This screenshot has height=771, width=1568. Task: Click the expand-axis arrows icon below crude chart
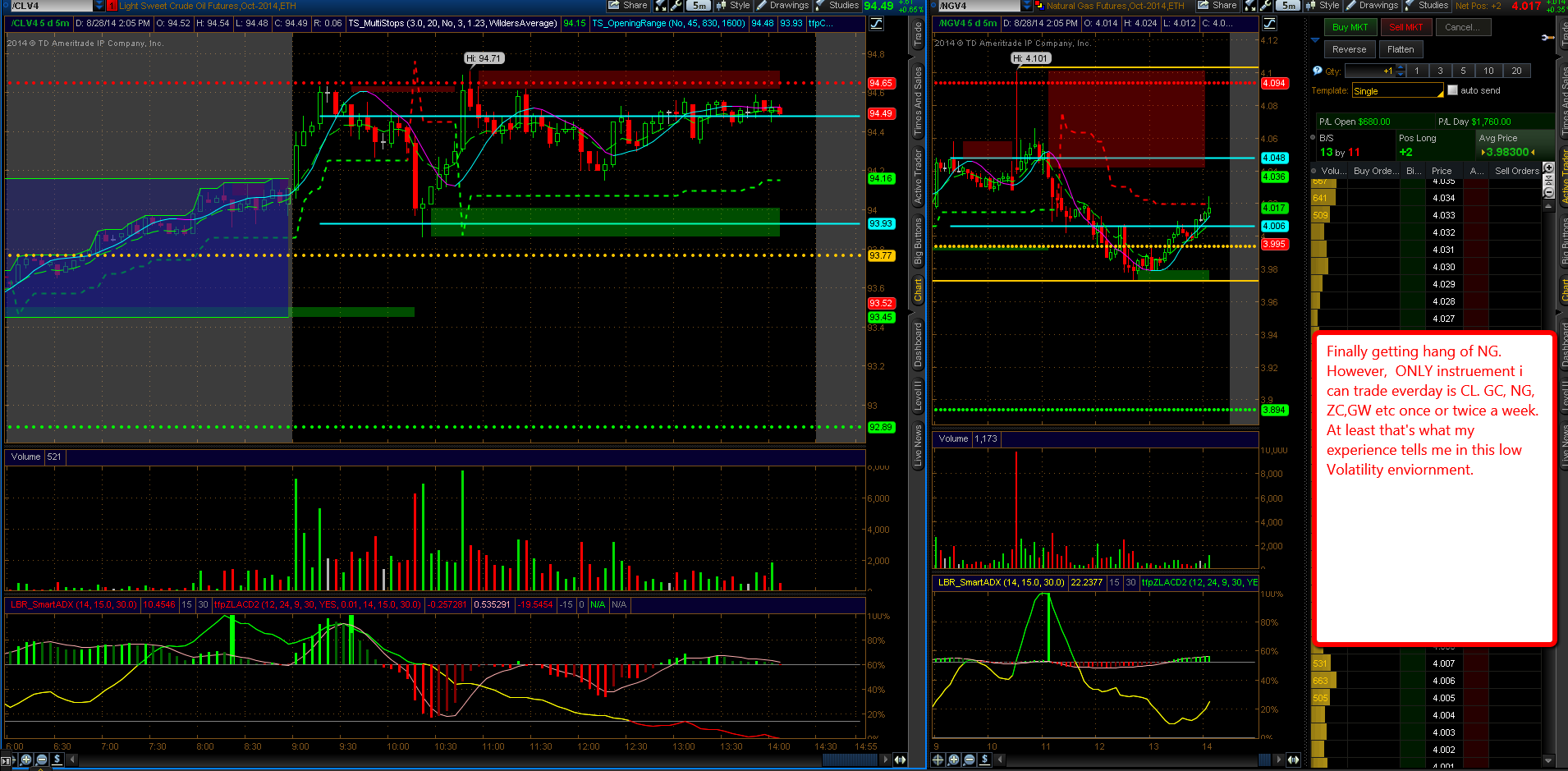(x=901, y=760)
